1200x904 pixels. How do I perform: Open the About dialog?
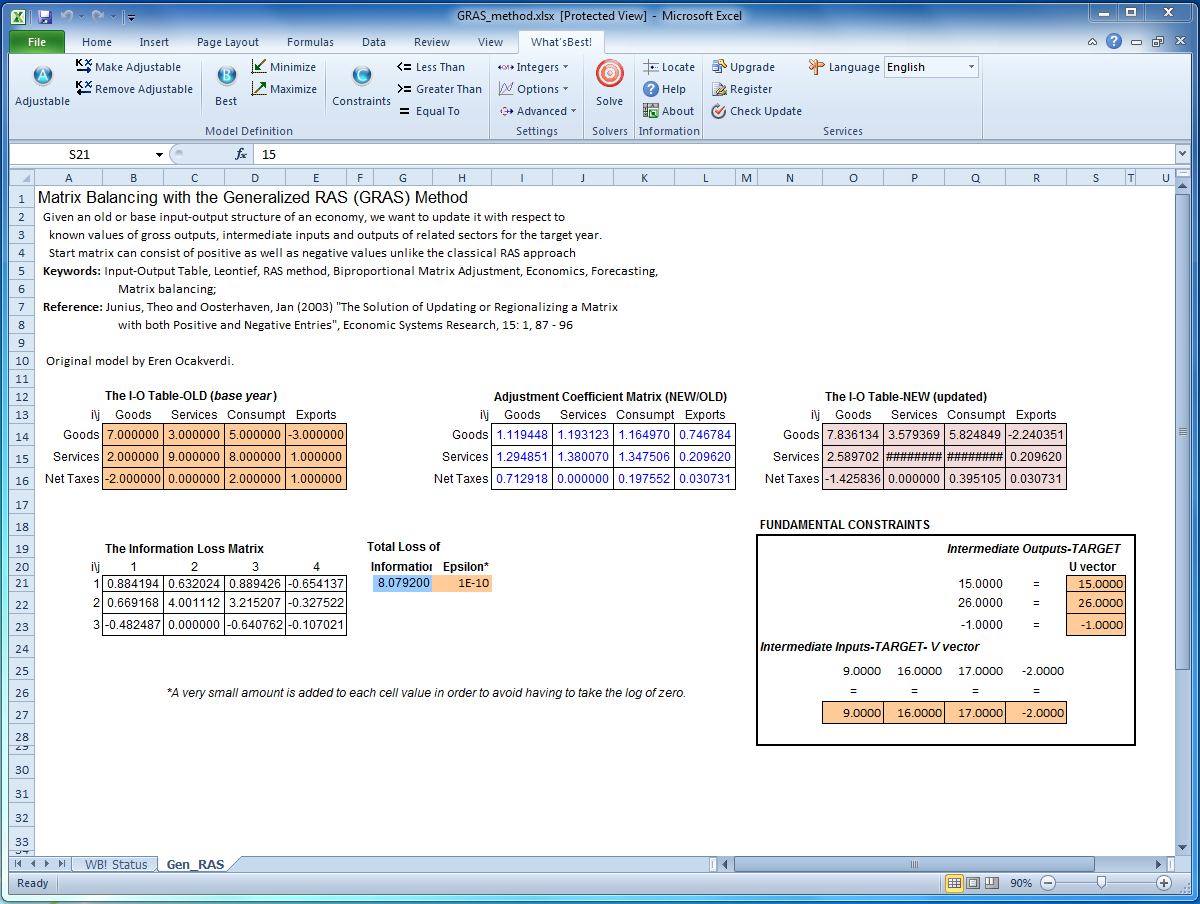click(668, 111)
